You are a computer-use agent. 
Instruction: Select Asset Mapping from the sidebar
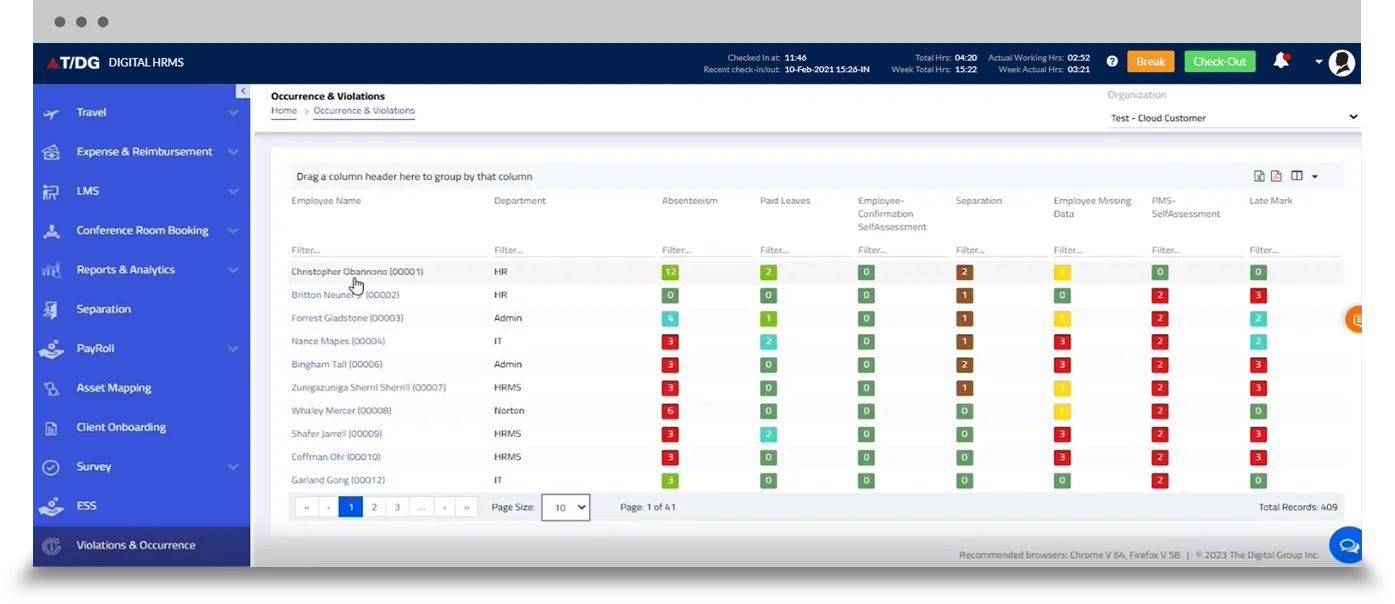pyautogui.click(x=113, y=388)
